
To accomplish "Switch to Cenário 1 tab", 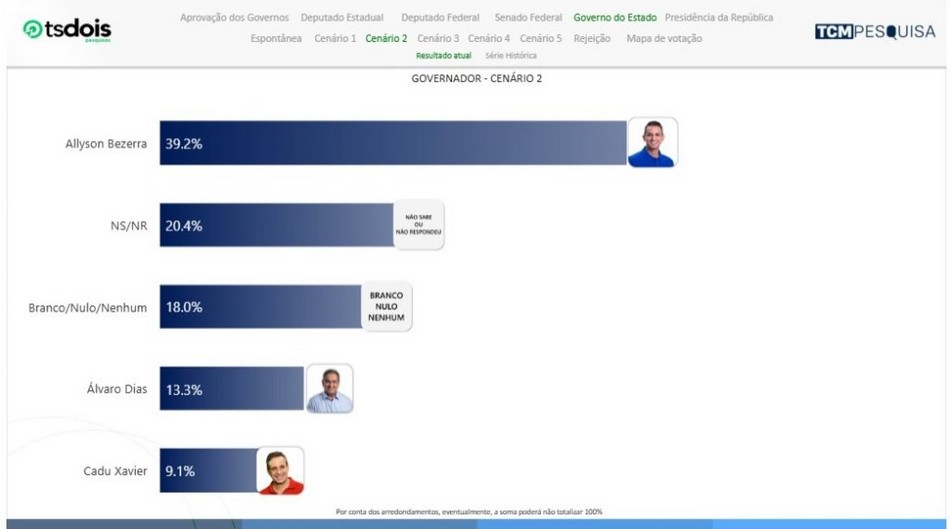I will pyautogui.click(x=335, y=38).
